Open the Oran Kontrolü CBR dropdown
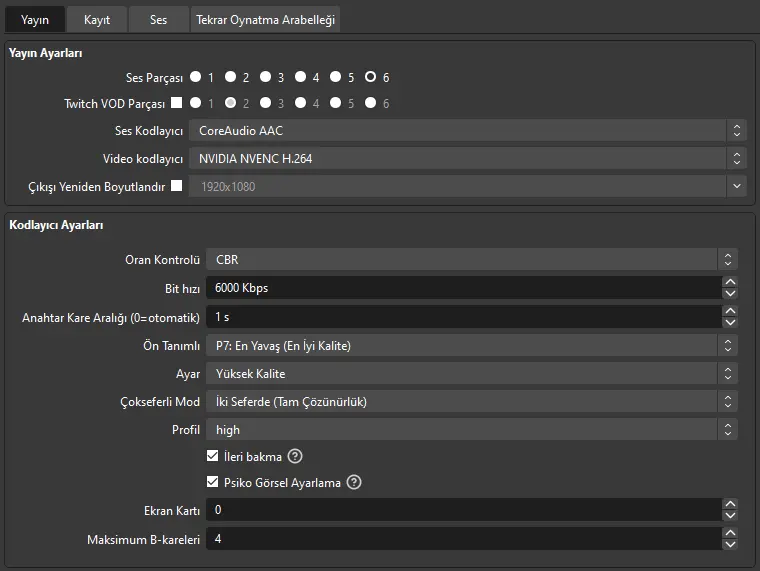This screenshot has width=760, height=571. click(472, 259)
